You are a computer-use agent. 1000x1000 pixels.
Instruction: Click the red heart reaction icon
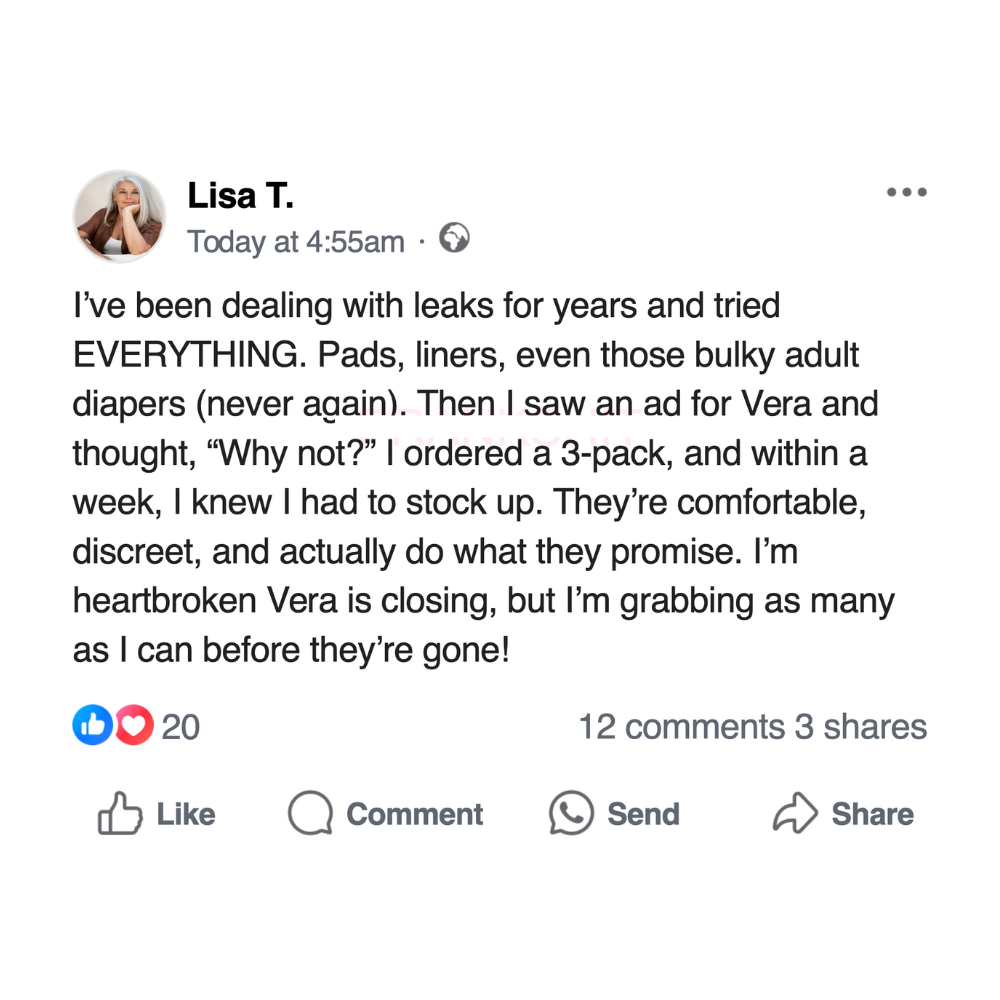coord(134,726)
